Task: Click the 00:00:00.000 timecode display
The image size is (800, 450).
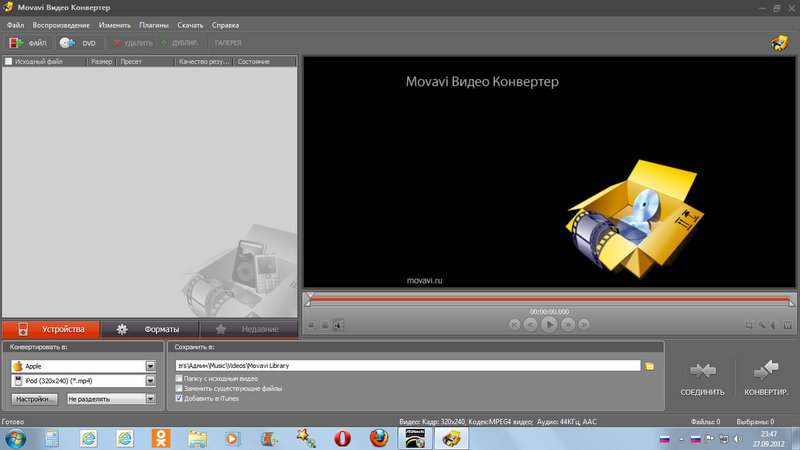Action: (x=549, y=311)
